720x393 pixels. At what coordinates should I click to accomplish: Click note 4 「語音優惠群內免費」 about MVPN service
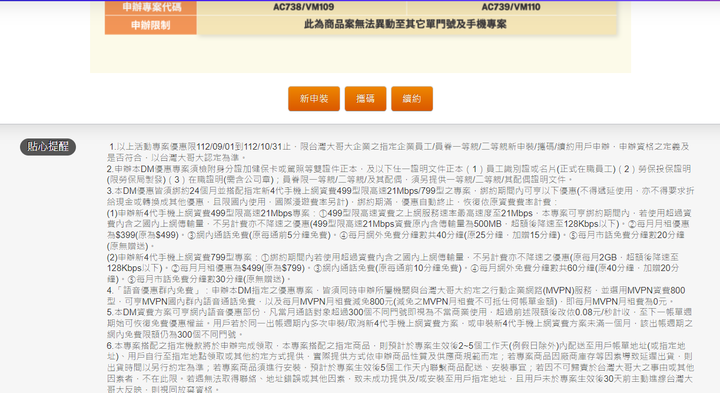point(396,296)
